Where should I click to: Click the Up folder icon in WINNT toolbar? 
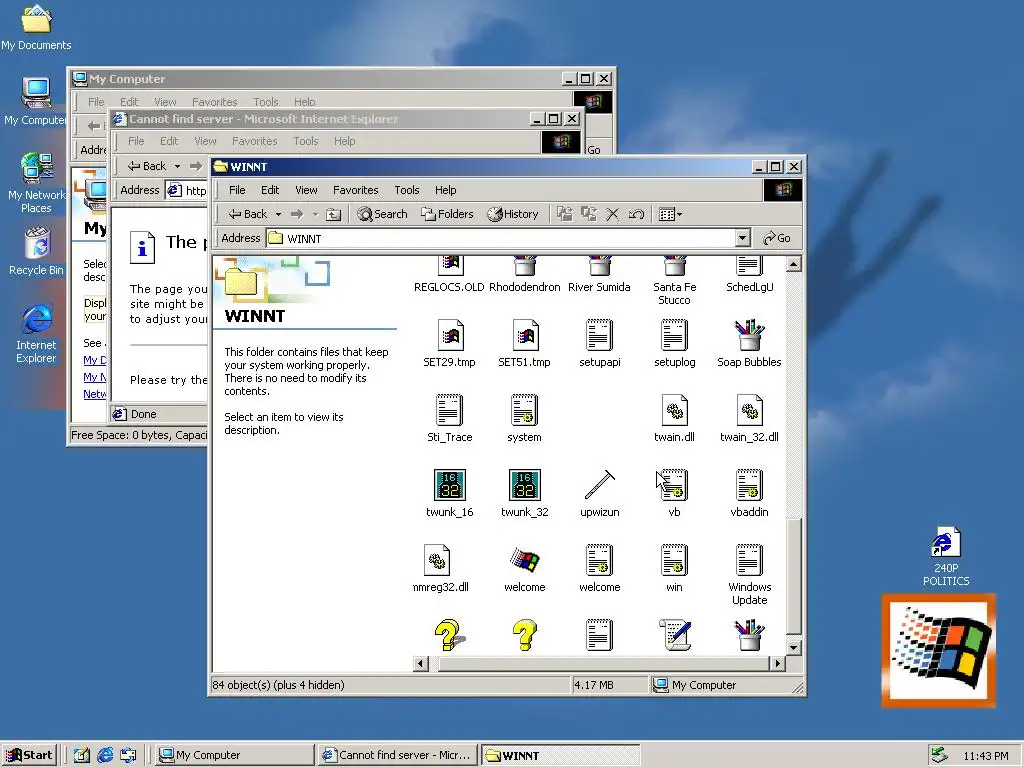[x=334, y=214]
